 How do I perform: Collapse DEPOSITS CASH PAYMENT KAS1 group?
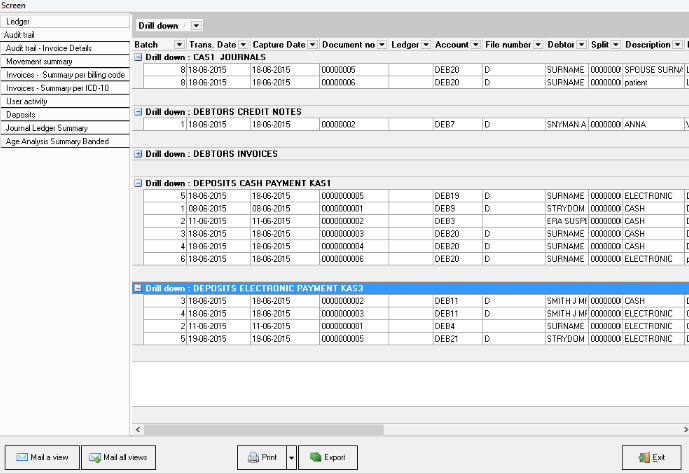(138, 183)
